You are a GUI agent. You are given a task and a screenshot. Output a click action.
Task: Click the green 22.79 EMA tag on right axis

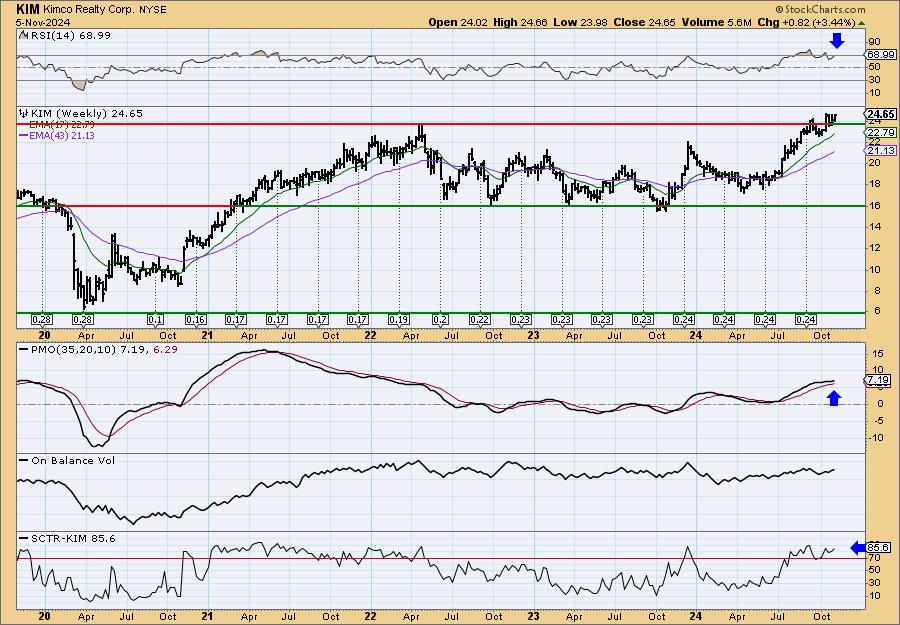881,133
